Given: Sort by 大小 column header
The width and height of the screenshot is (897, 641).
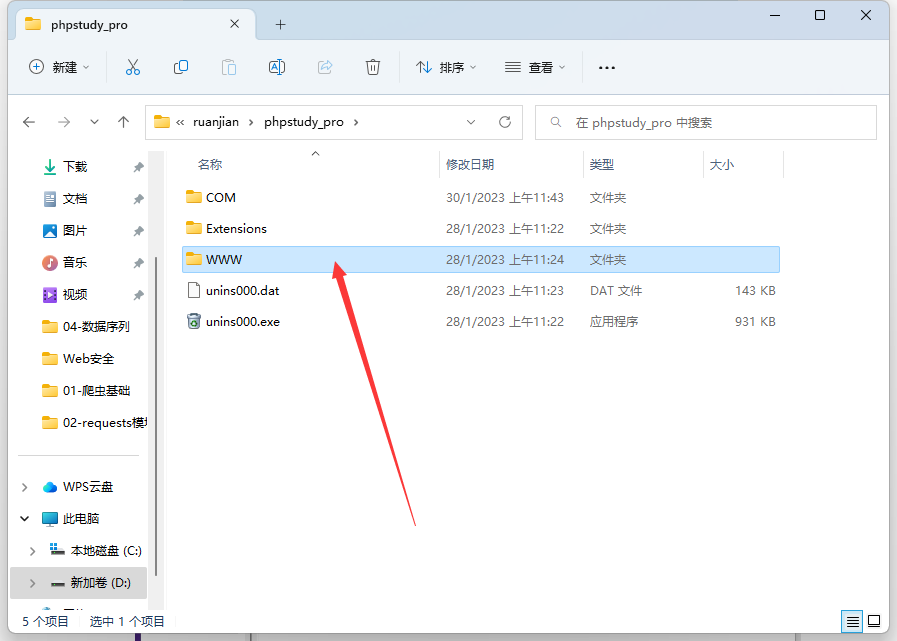Looking at the screenshot, I should click(722, 165).
